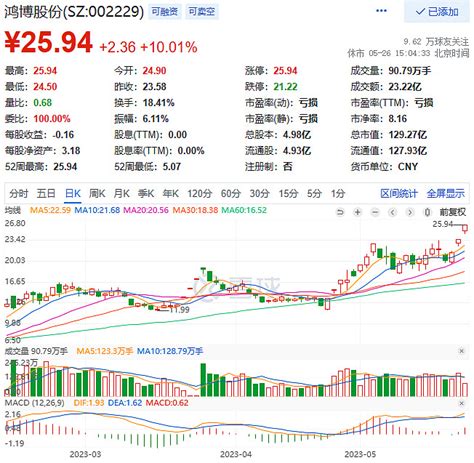Image resolution: width=474 pixels, height=463 pixels.
Task: Click the candlestick style icon beside 前复权
Action: pyautogui.click(x=428, y=212)
